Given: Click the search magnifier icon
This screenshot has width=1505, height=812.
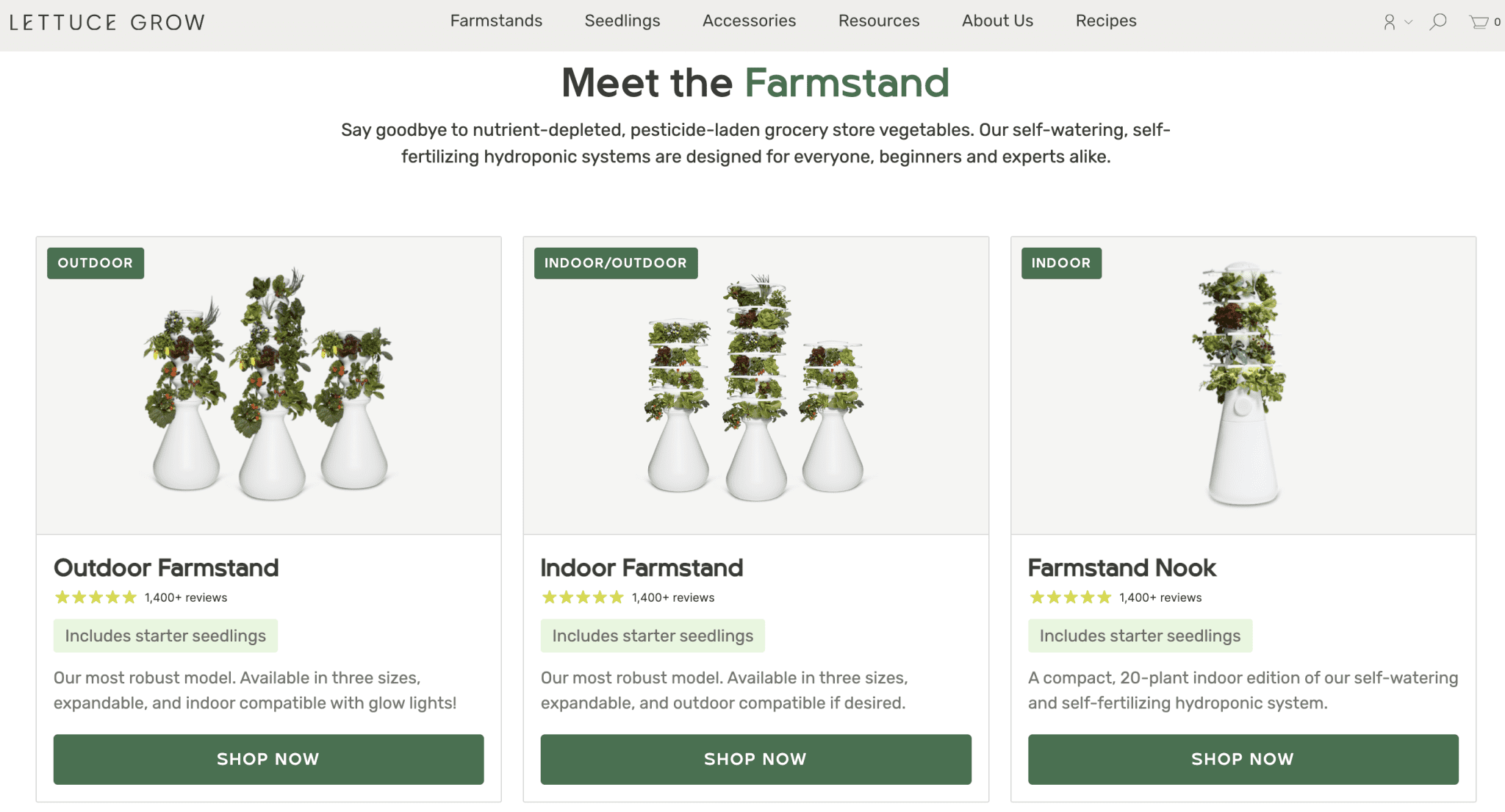Looking at the screenshot, I should click(1437, 22).
